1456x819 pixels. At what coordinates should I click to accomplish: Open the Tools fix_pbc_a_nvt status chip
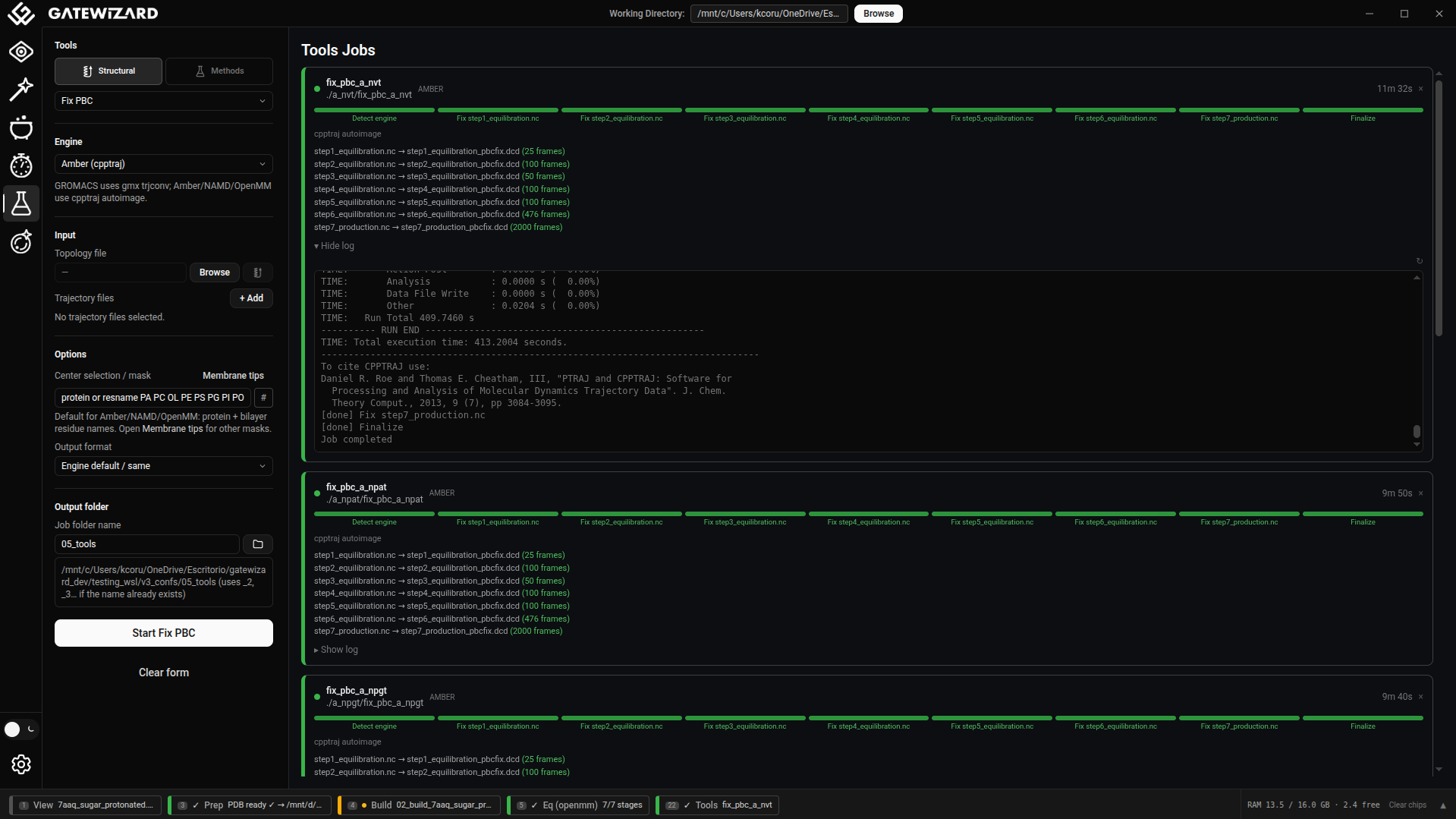pyautogui.click(x=718, y=805)
